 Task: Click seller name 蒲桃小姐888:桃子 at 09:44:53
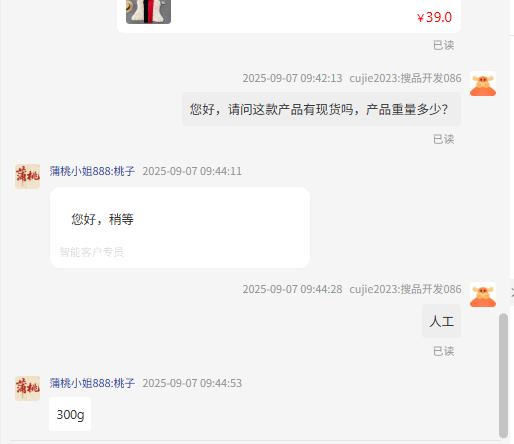click(x=92, y=383)
